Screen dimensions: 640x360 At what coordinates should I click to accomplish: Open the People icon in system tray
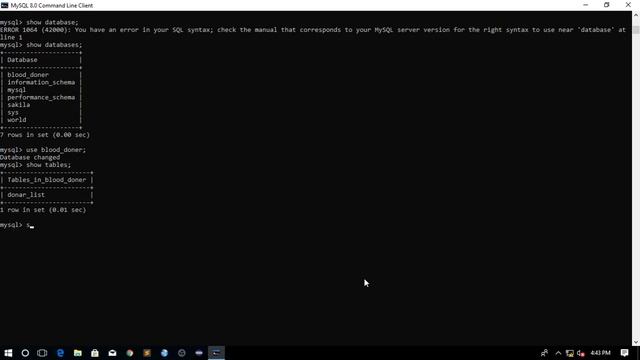[544, 353]
